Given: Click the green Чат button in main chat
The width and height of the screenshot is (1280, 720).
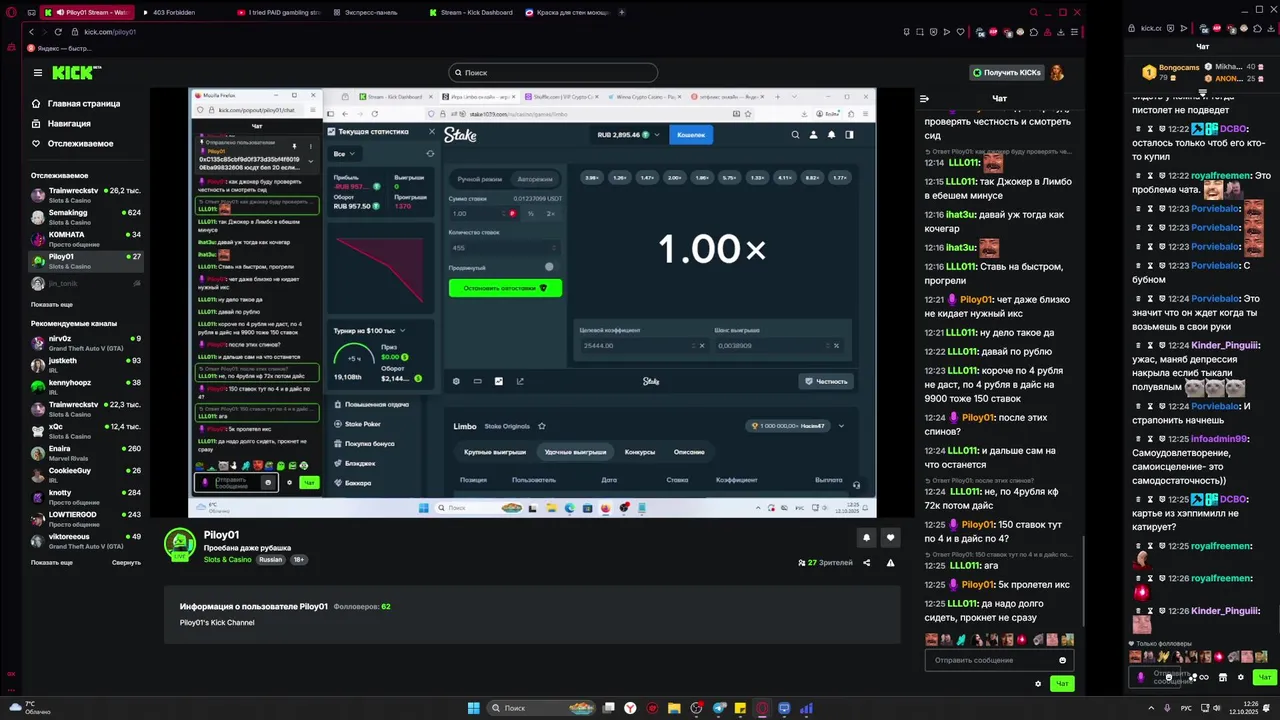Looking at the screenshot, I should (x=1062, y=684).
